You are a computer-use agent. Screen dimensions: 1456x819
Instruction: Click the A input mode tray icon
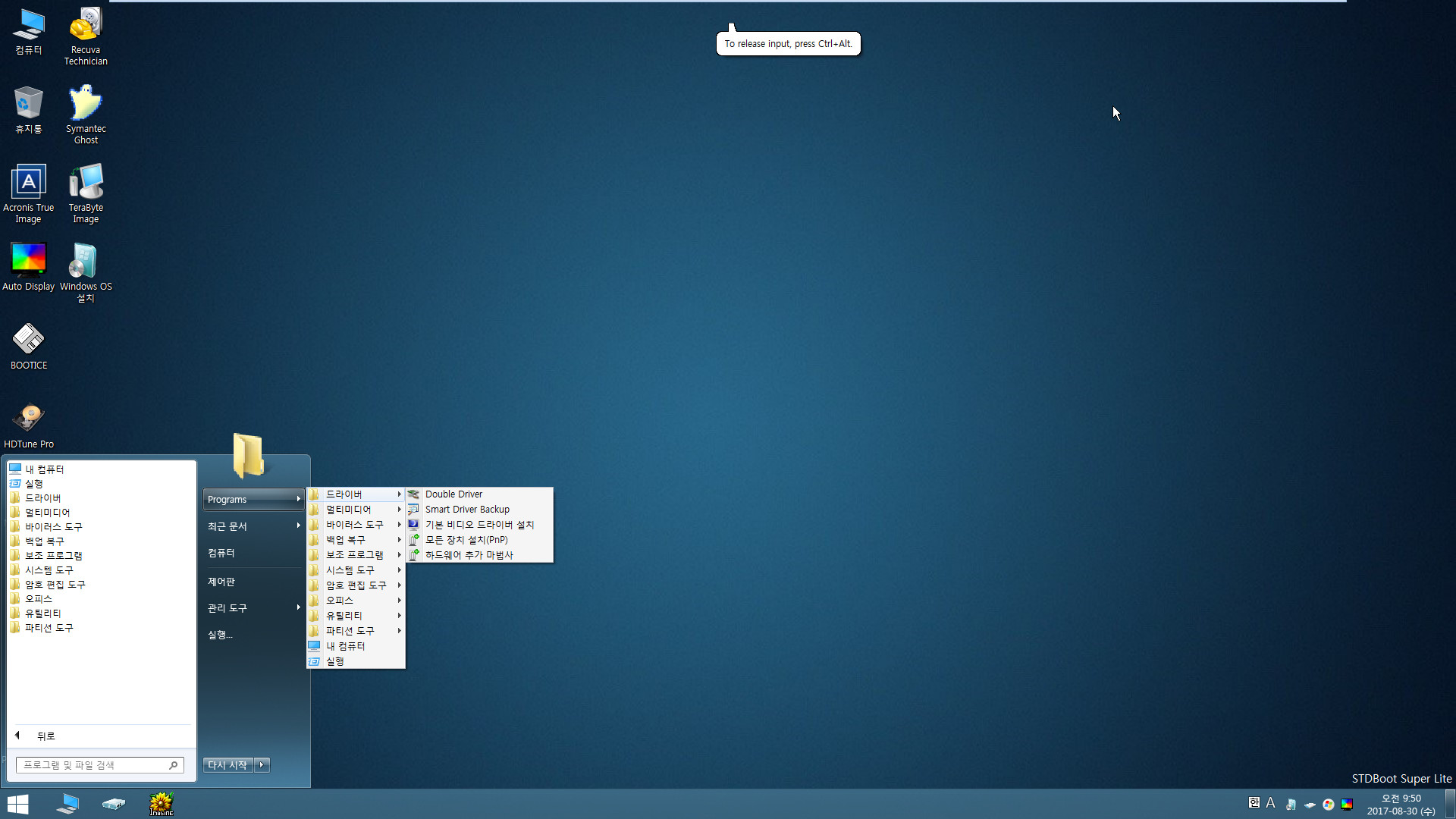pos(1271,803)
